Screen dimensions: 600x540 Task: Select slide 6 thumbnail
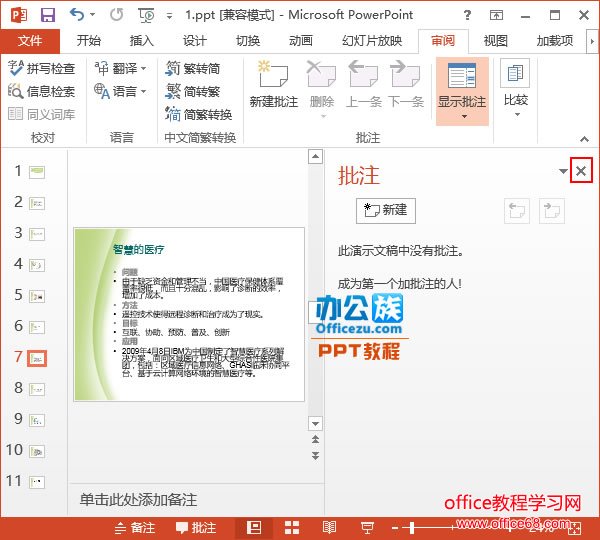[x=37, y=327]
